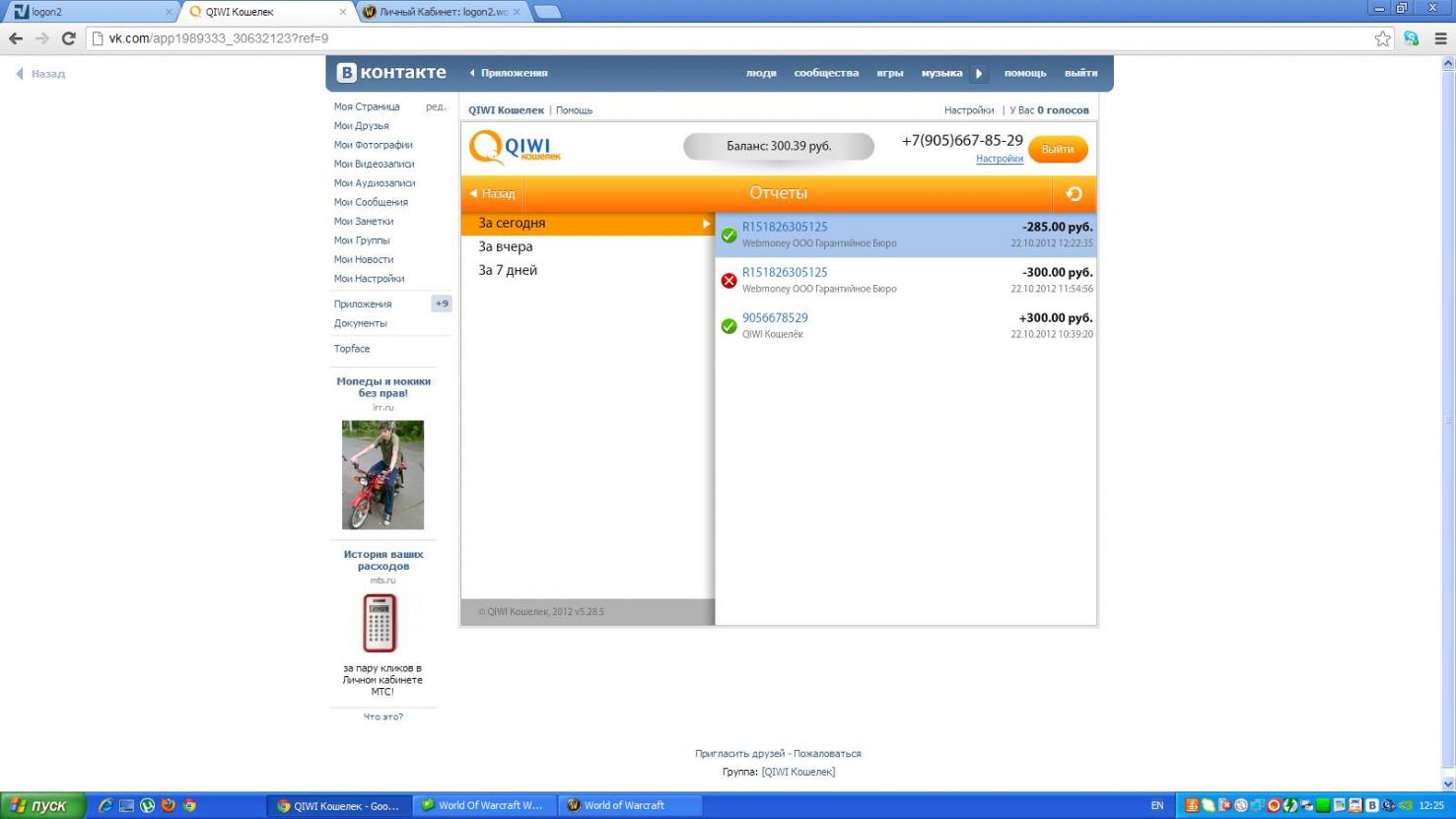Open the Chrome wrench menu
1456x819 pixels.
tap(1440, 38)
